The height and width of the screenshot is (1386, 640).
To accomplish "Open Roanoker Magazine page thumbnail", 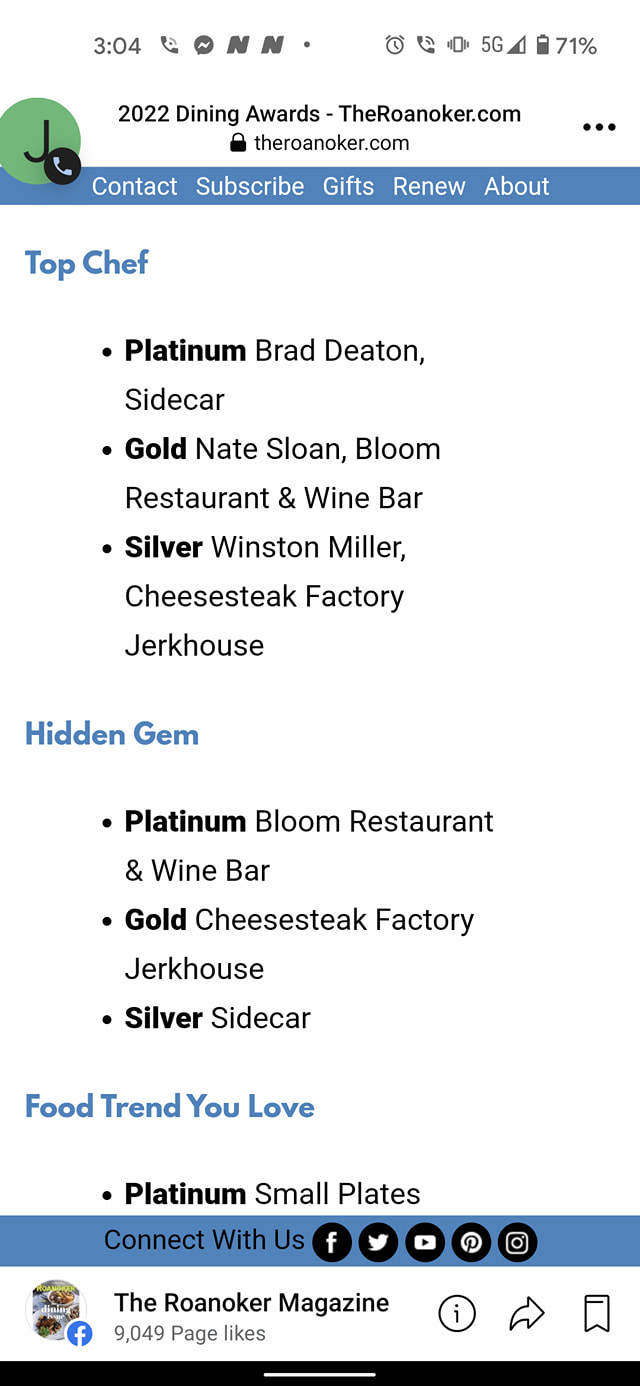I will pos(56,1311).
